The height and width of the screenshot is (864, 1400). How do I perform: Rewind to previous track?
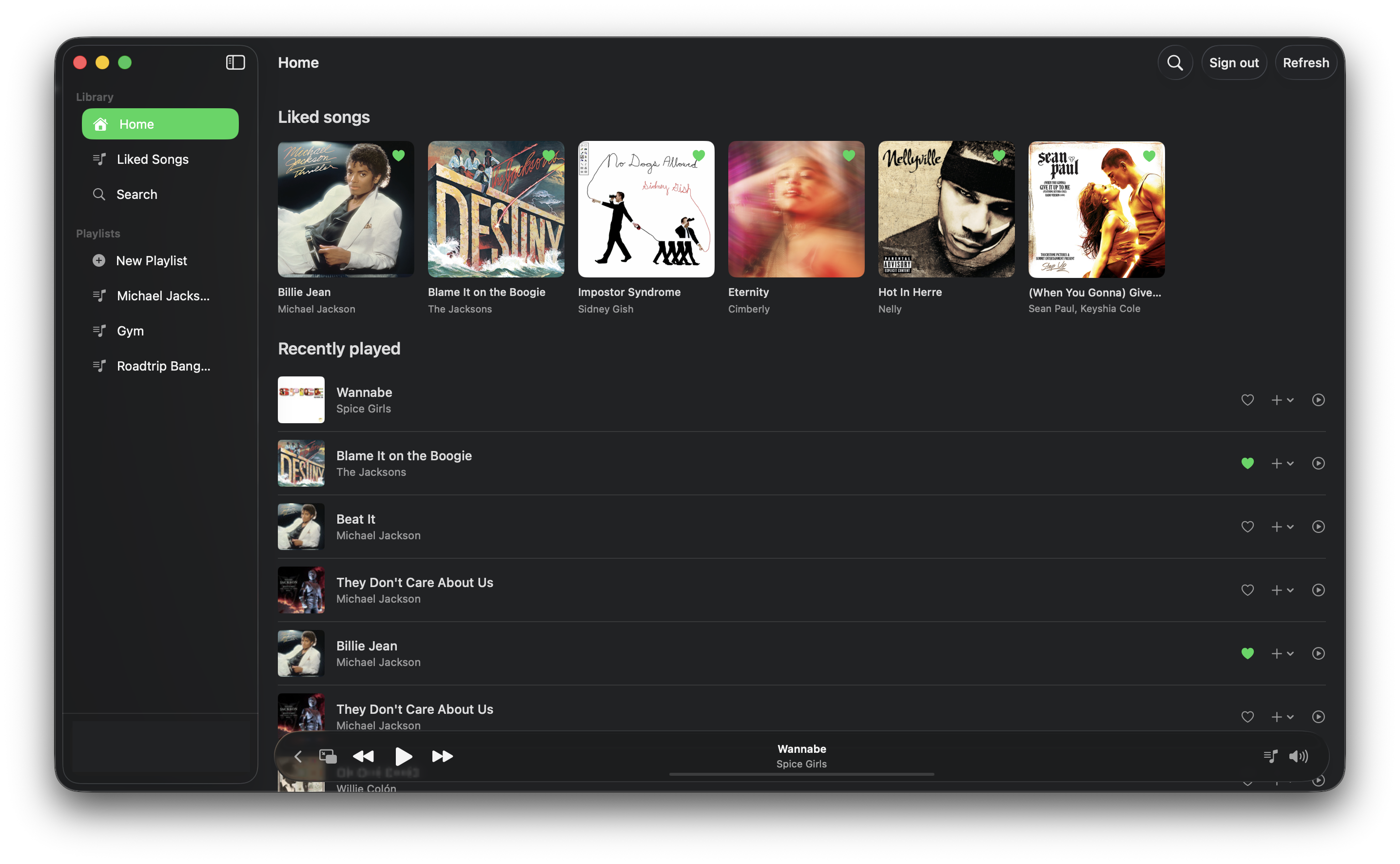pyautogui.click(x=363, y=756)
